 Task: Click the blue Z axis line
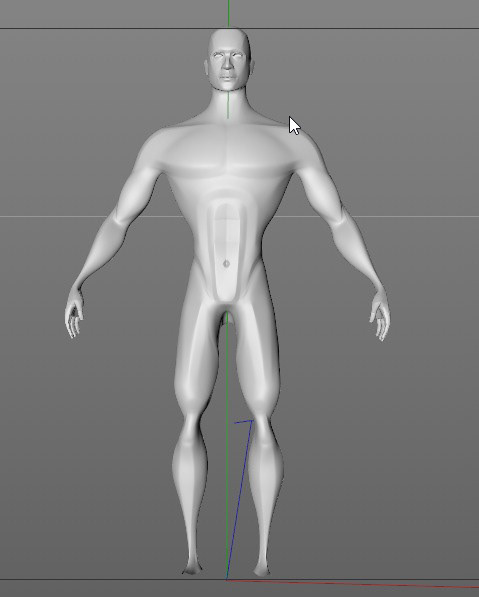click(x=239, y=500)
